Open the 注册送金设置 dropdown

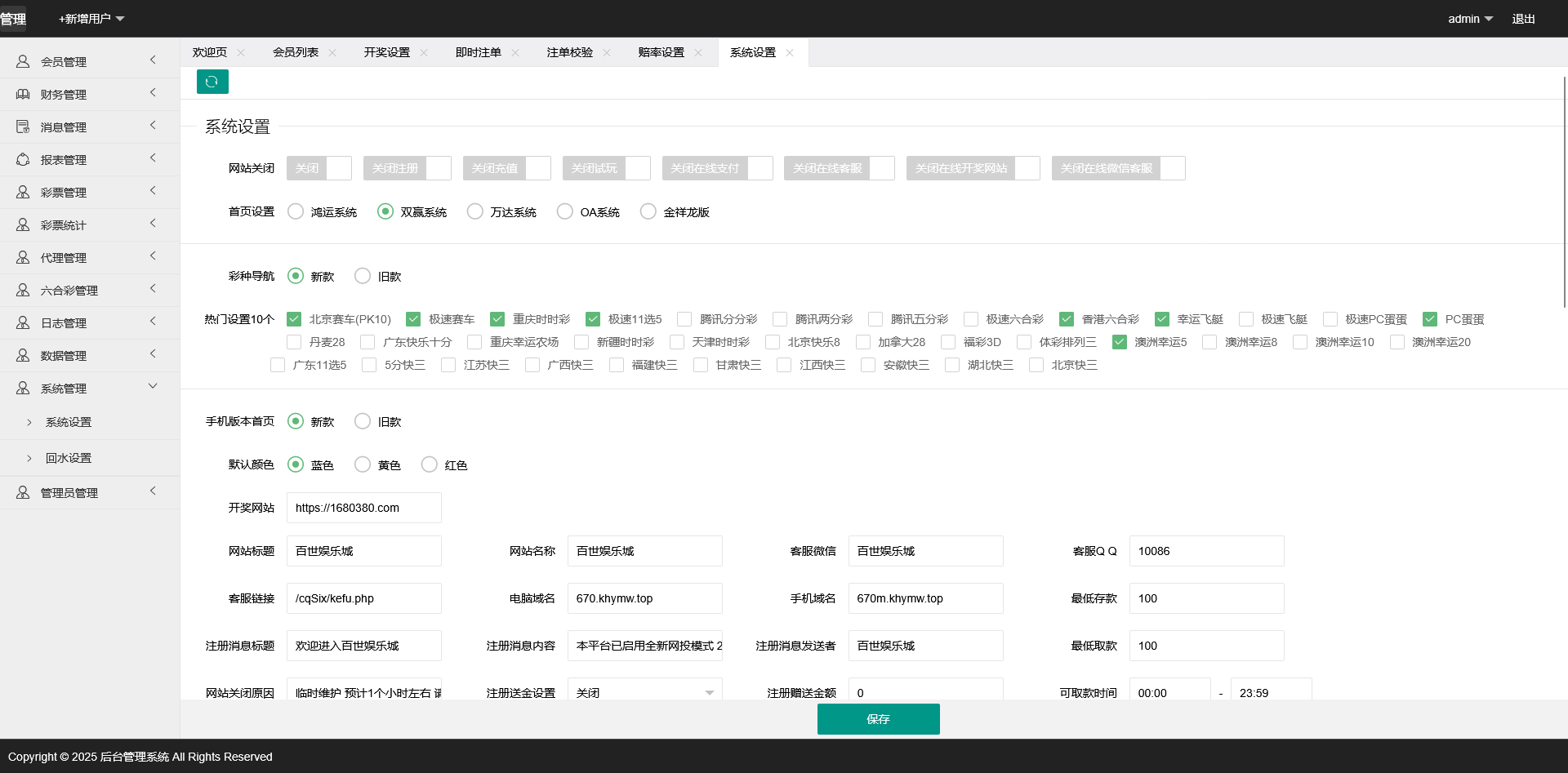click(644, 691)
